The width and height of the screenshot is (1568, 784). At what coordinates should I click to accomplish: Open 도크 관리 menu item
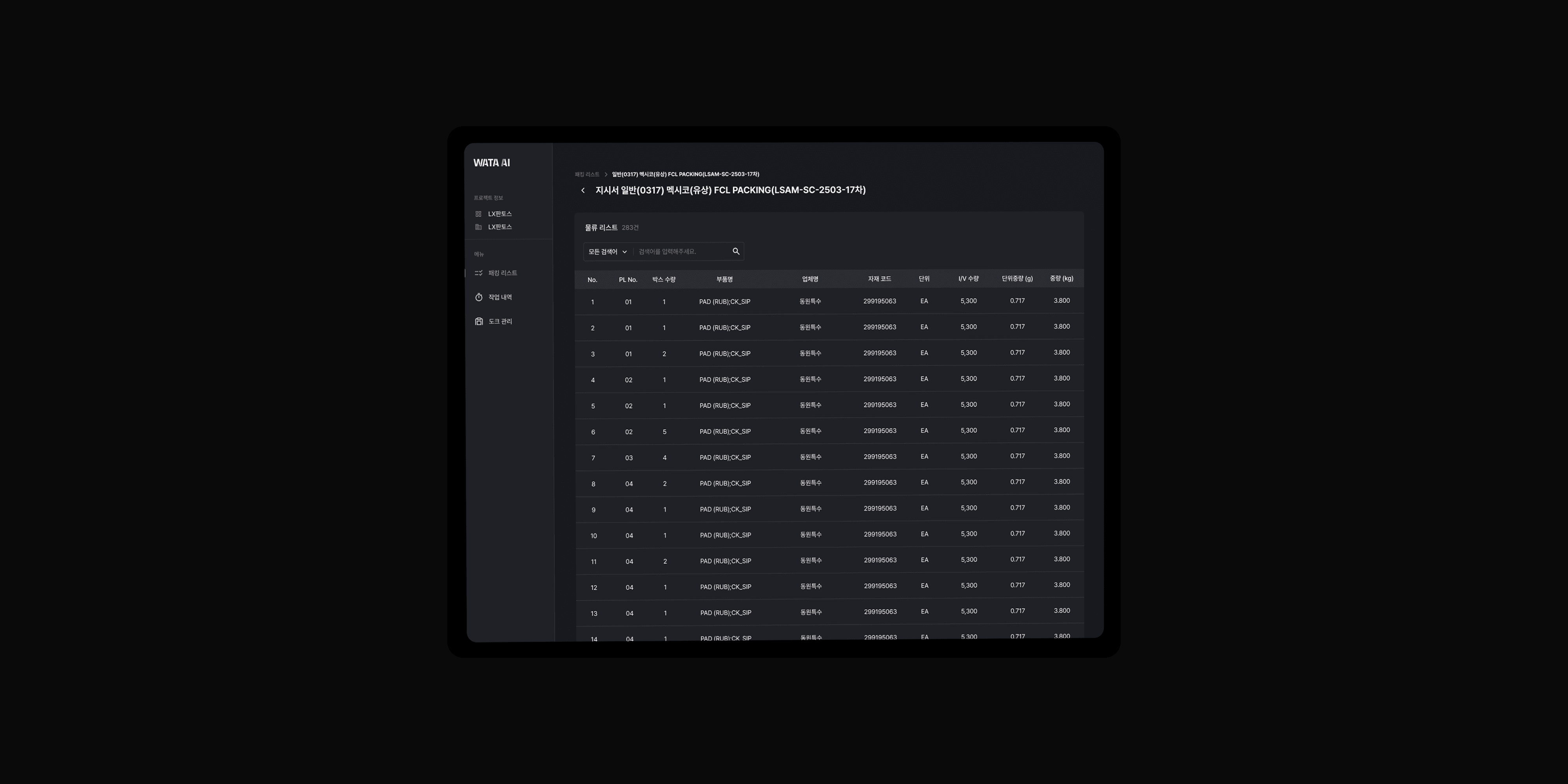click(500, 321)
